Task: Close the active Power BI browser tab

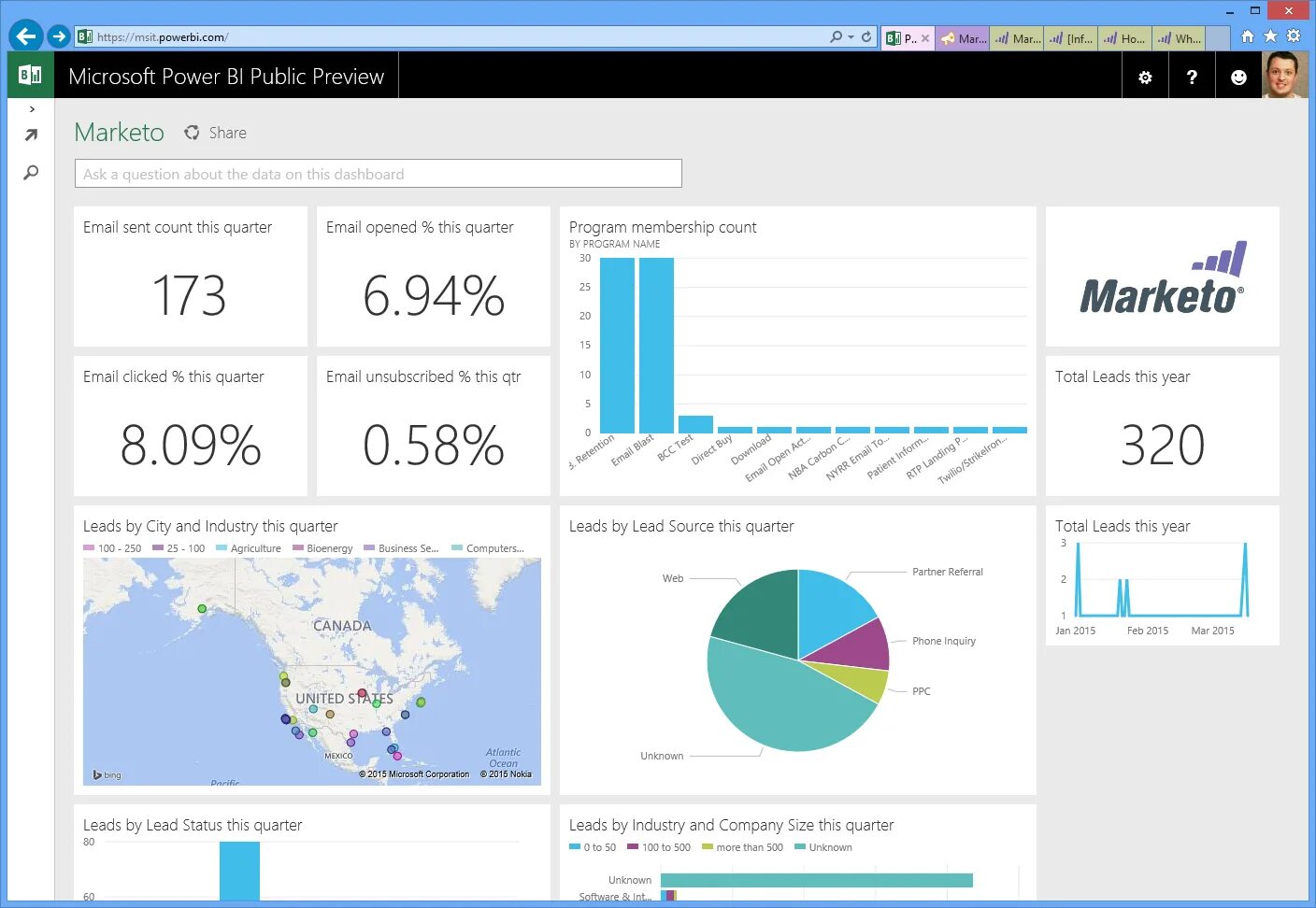Action: coord(925,38)
